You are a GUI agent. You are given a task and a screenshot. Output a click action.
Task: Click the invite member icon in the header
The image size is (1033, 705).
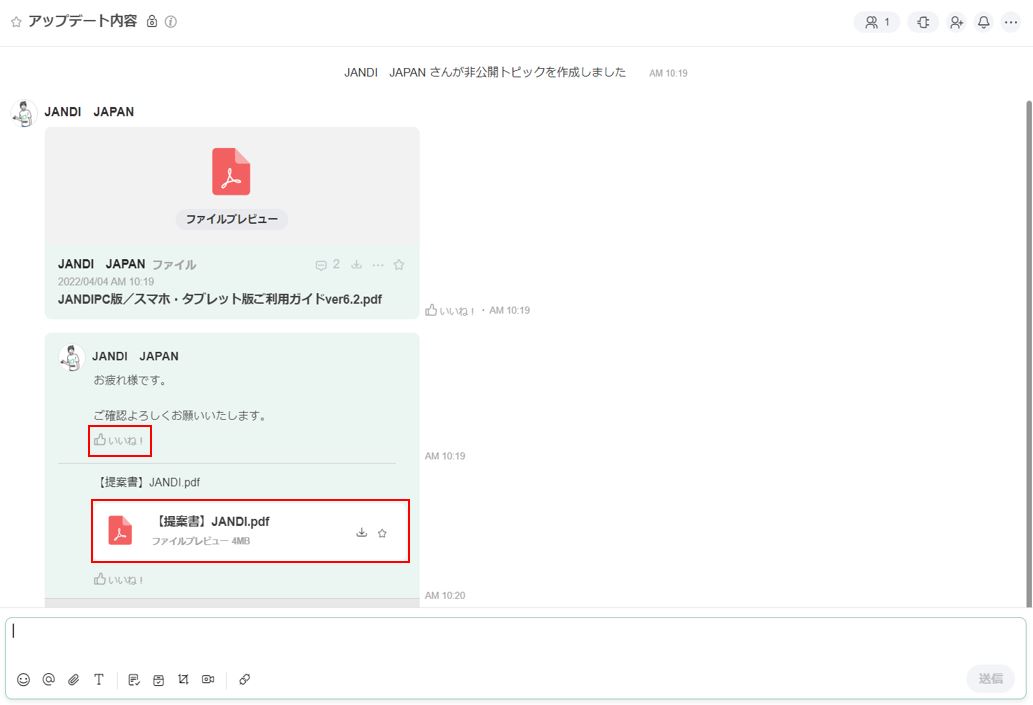pos(956,22)
